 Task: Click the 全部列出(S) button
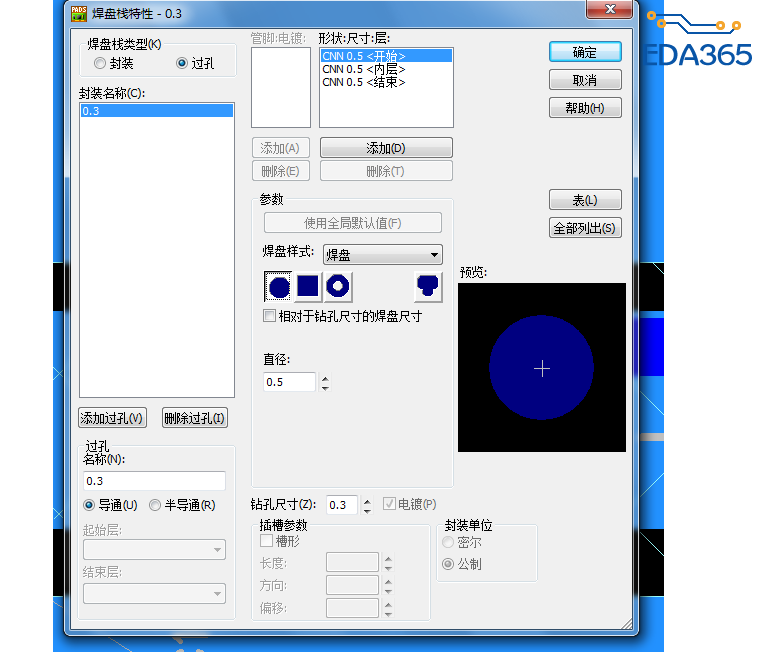[x=585, y=228]
